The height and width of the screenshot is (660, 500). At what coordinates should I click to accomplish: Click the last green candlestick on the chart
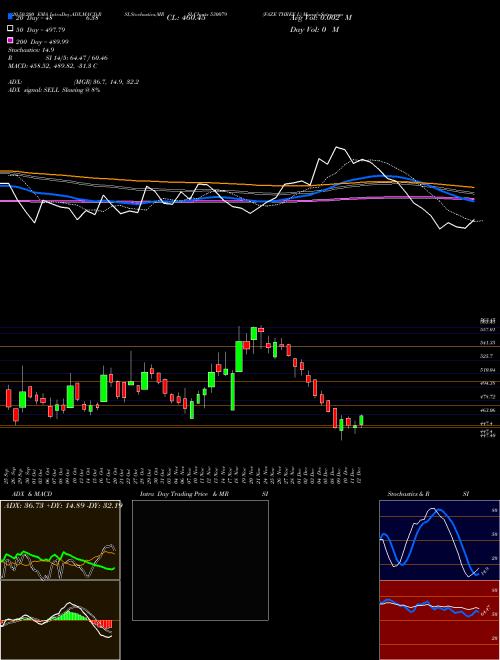[361, 420]
